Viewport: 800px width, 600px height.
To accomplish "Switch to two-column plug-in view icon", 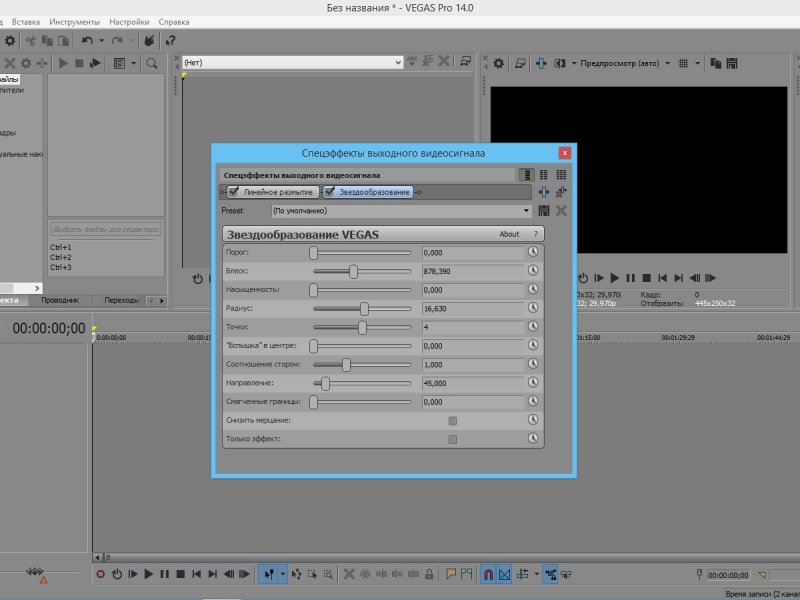I will [544, 174].
